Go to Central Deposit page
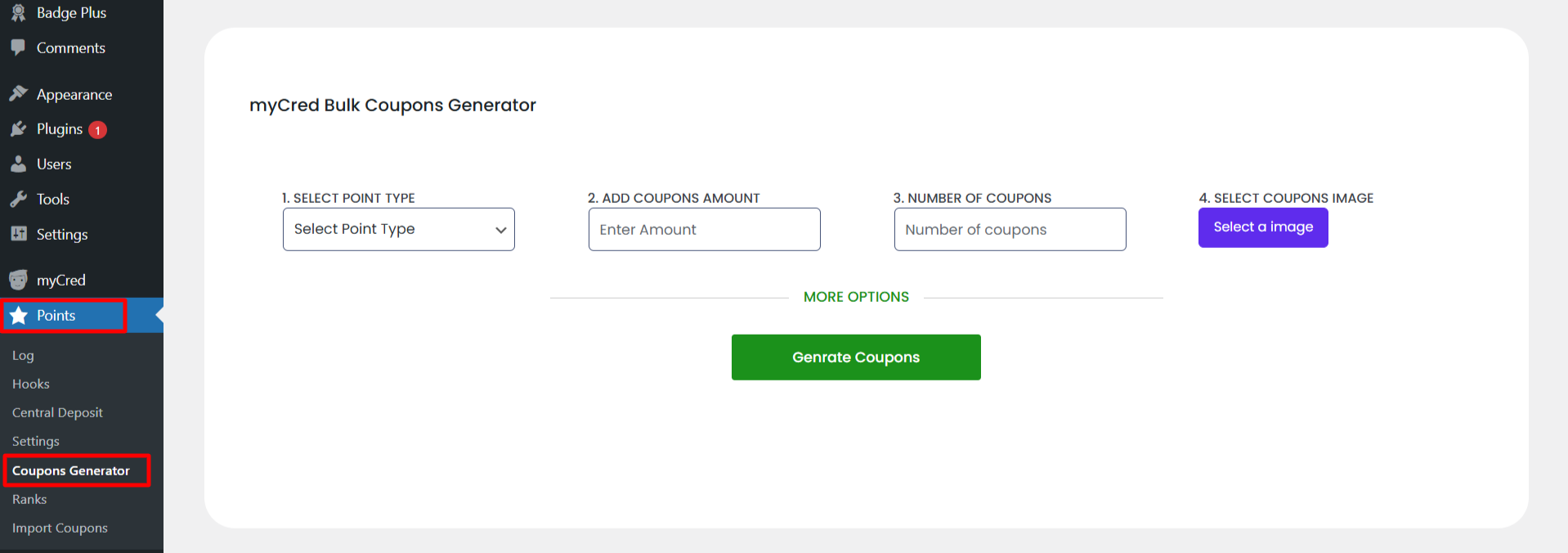 click(57, 413)
